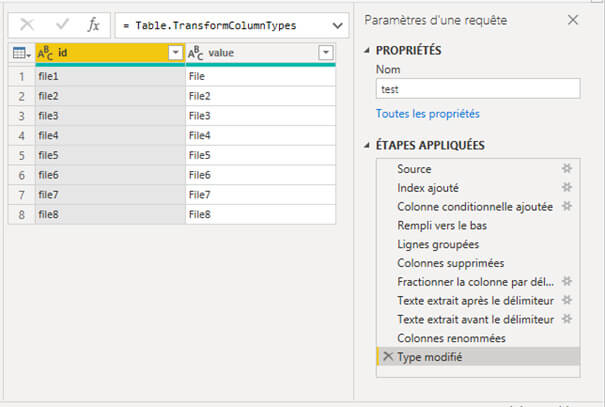Select row number 8
Image resolution: width=605 pixels, height=407 pixels.
(22, 214)
